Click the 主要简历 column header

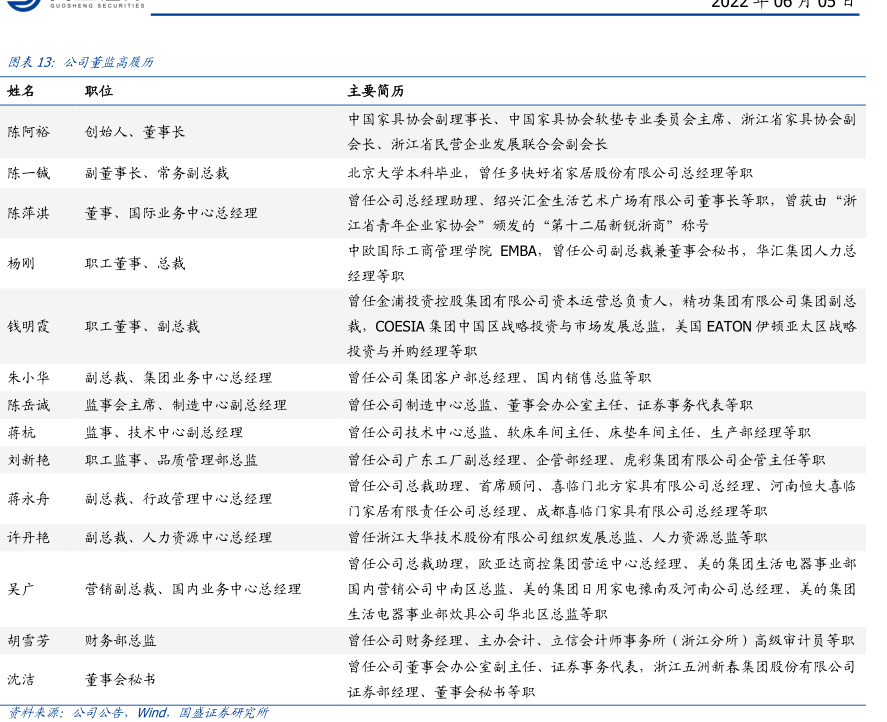tap(376, 91)
